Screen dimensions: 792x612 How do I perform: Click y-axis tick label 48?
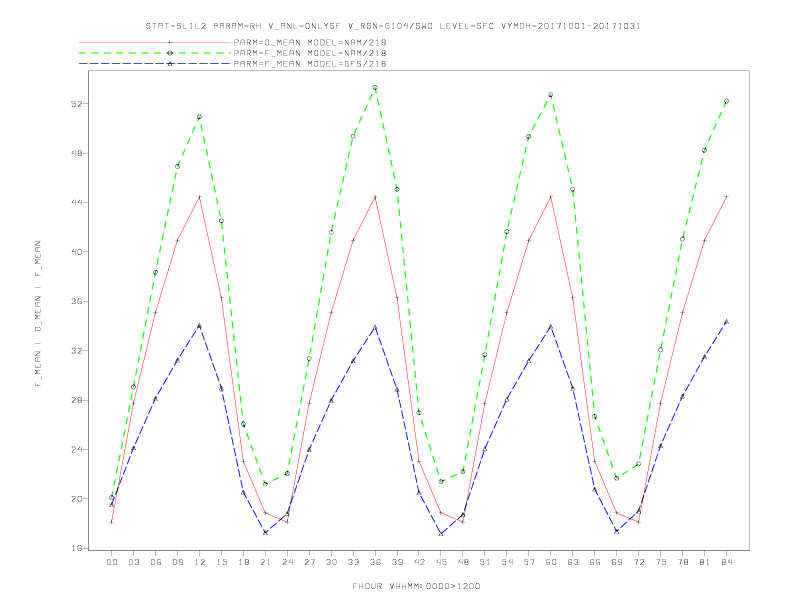coord(78,153)
